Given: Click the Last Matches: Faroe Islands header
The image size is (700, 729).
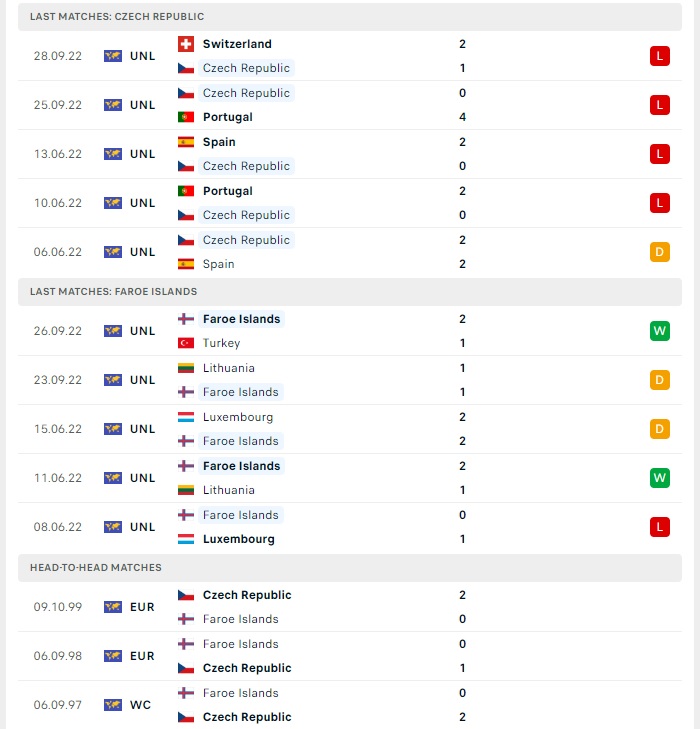Looking at the screenshot, I should coord(350,292).
